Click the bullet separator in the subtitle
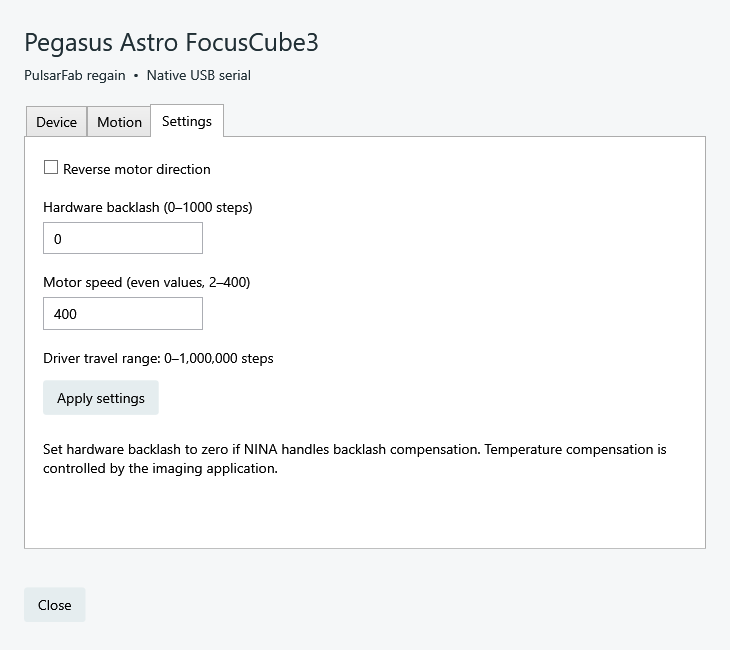 [136, 75]
